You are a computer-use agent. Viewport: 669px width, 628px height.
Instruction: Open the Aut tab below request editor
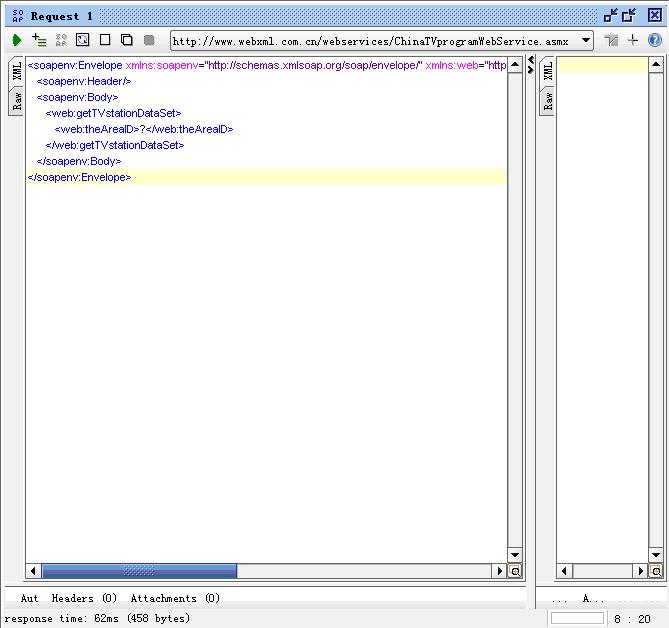29,599
